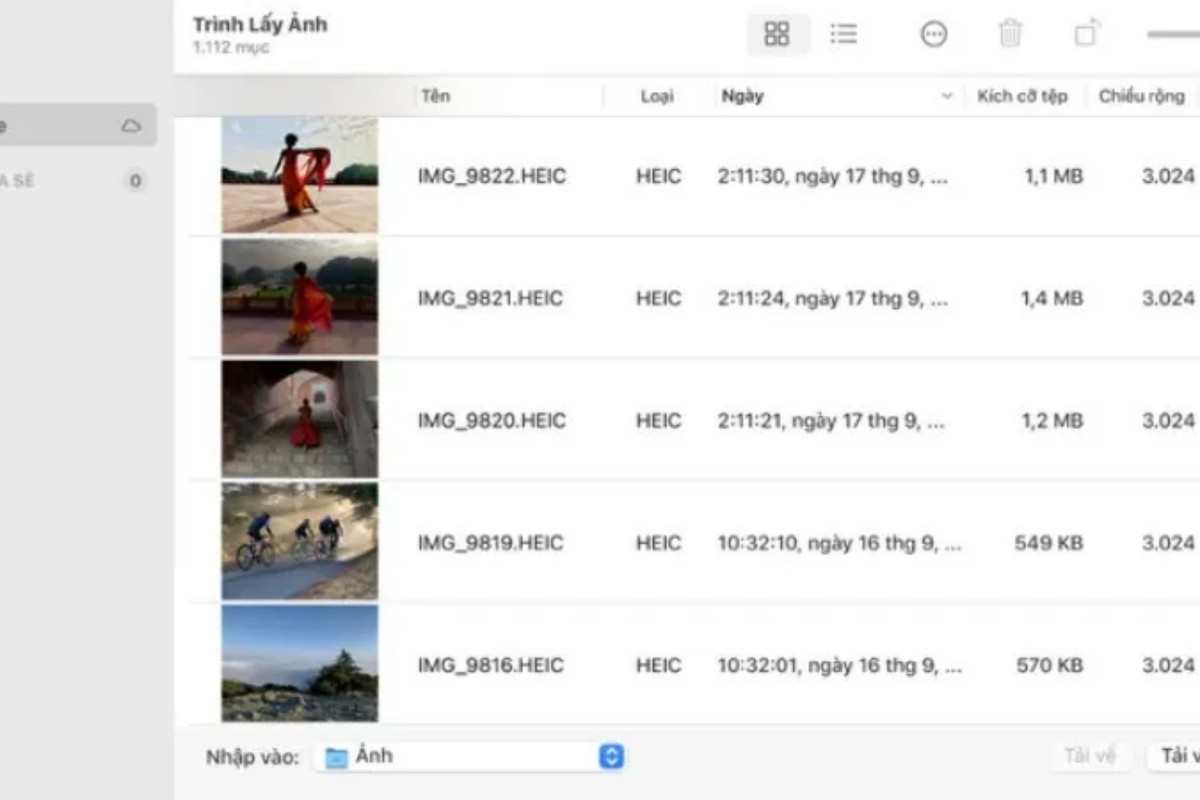Click file name IMG_9816.HEIC
Image resolution: width=1200 pixels, height=800 pixels.
(x=491, y=665)
